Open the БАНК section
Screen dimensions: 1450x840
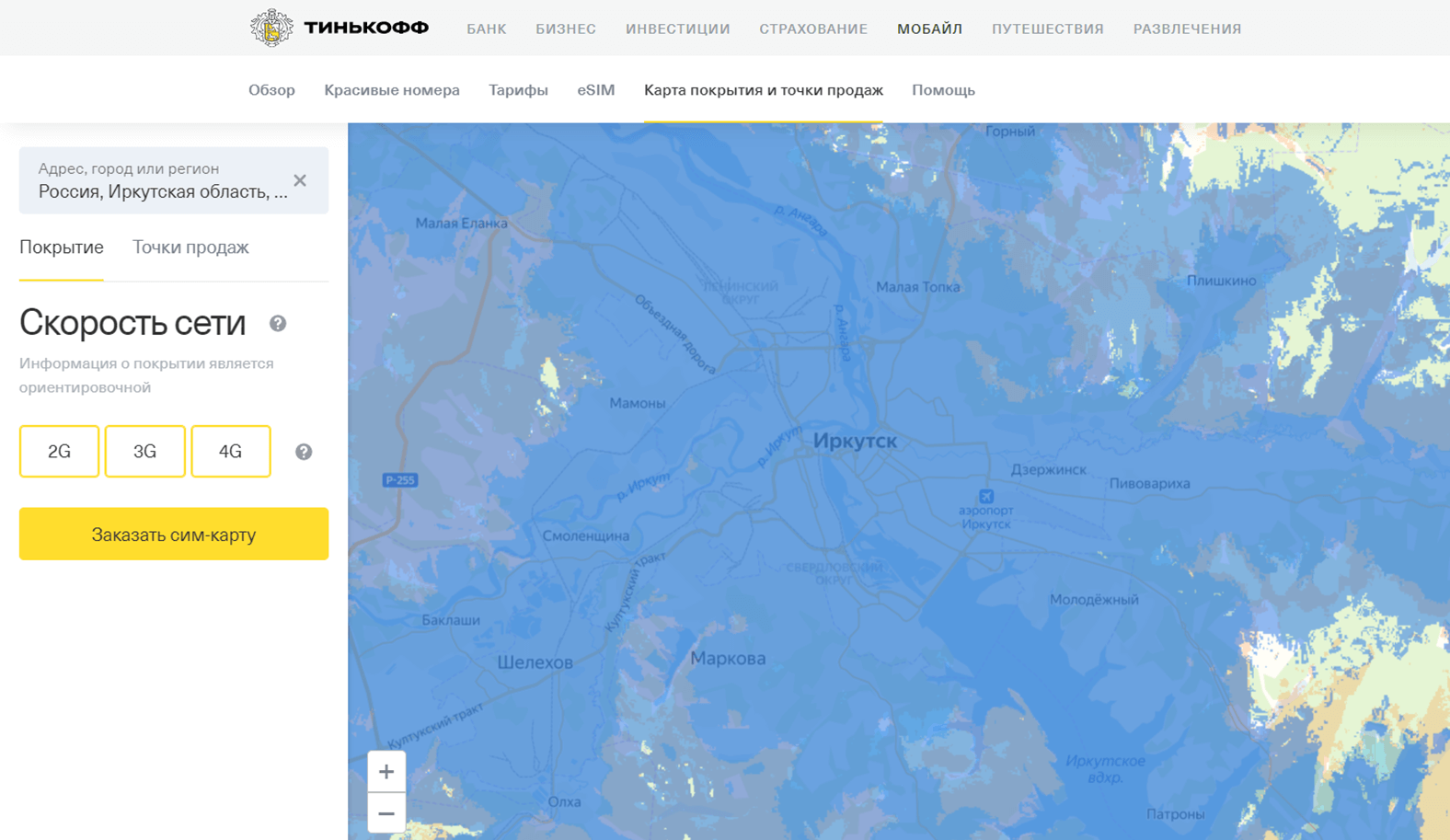click(486, 29)
